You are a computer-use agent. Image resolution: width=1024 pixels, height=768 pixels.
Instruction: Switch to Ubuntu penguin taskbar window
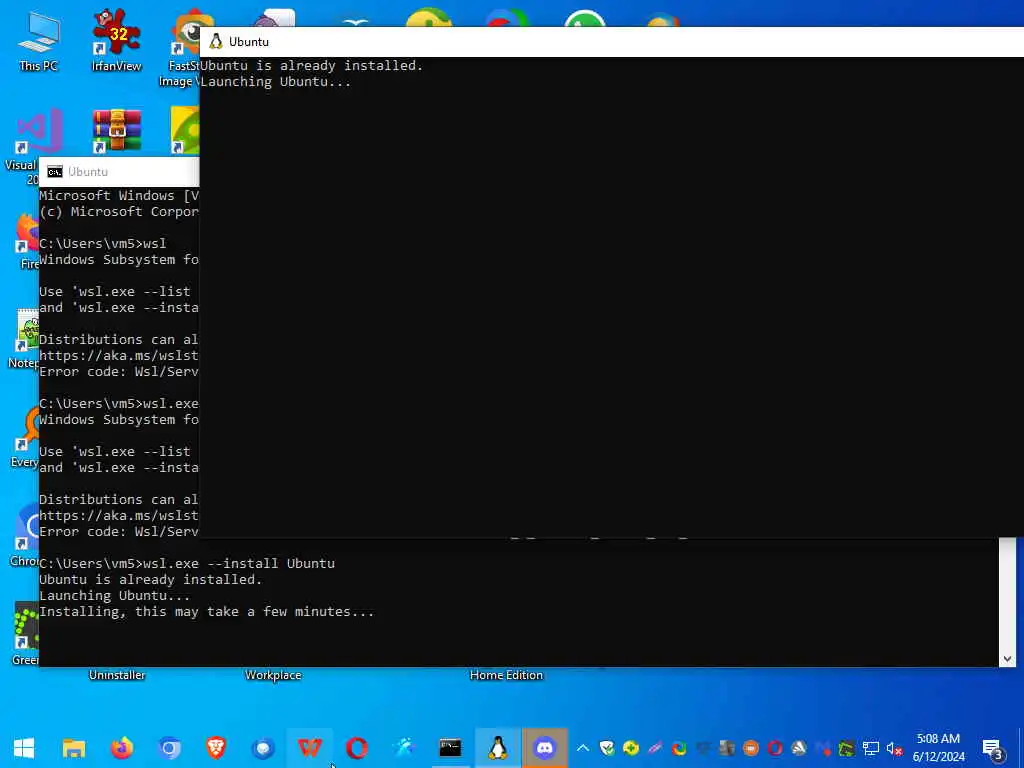tap(498, 748)
